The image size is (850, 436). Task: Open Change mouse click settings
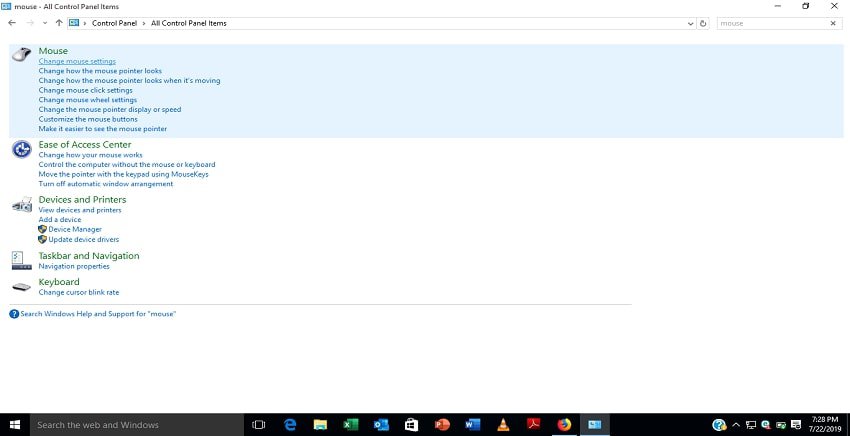[86, 91]
